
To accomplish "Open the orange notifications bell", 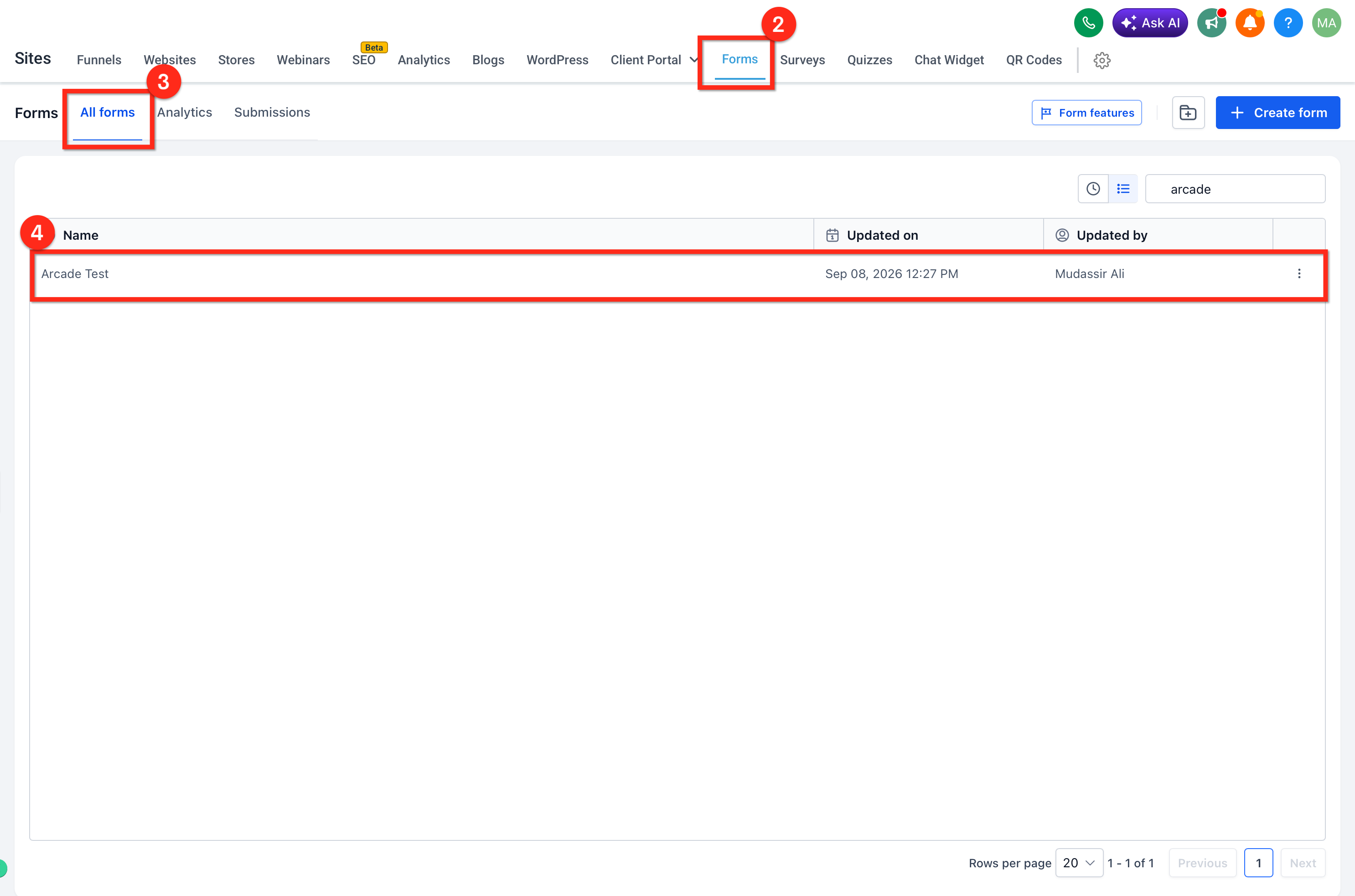I will [x=1249, y=23].
